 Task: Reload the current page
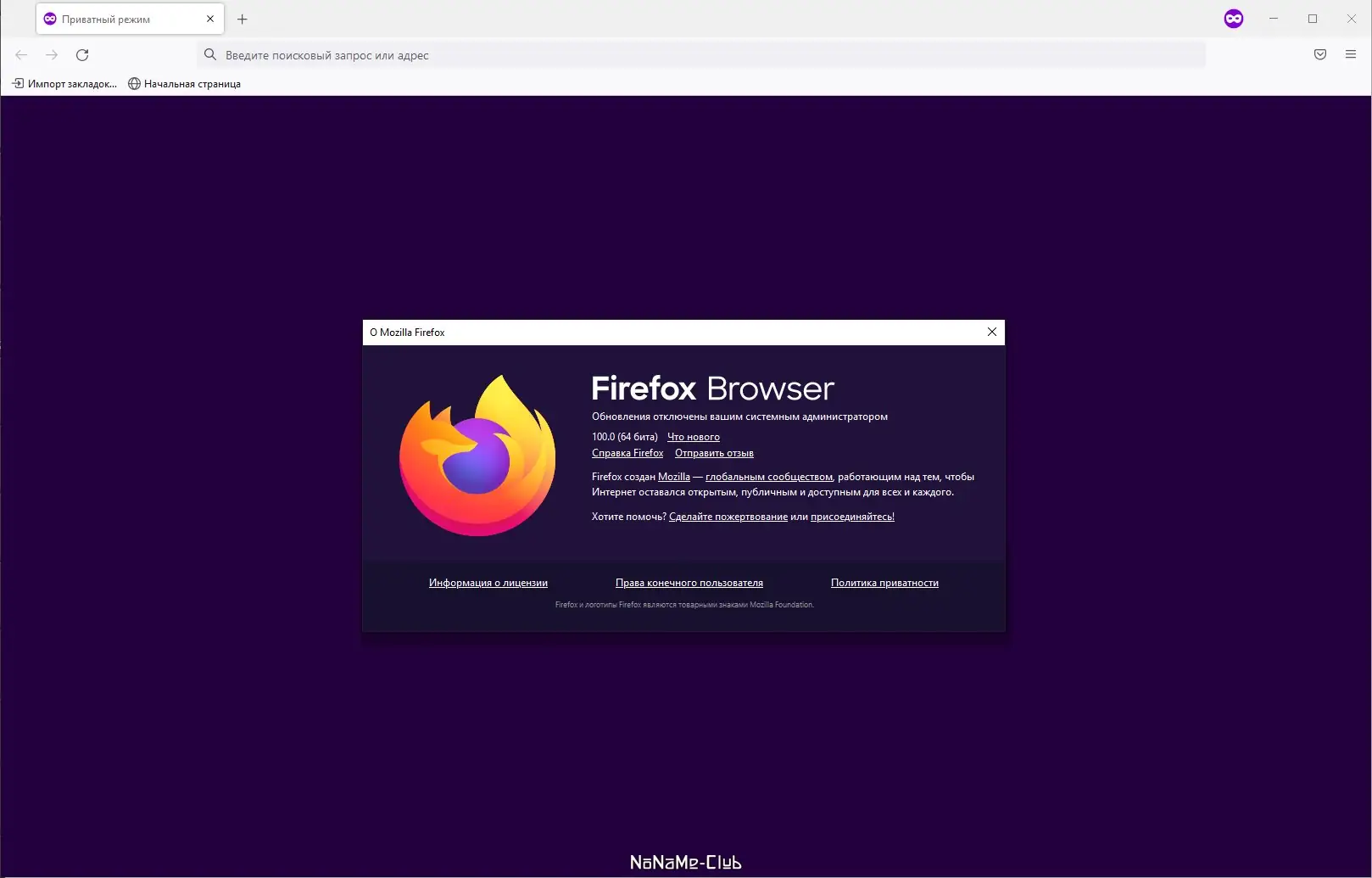[x=82, y=55]
